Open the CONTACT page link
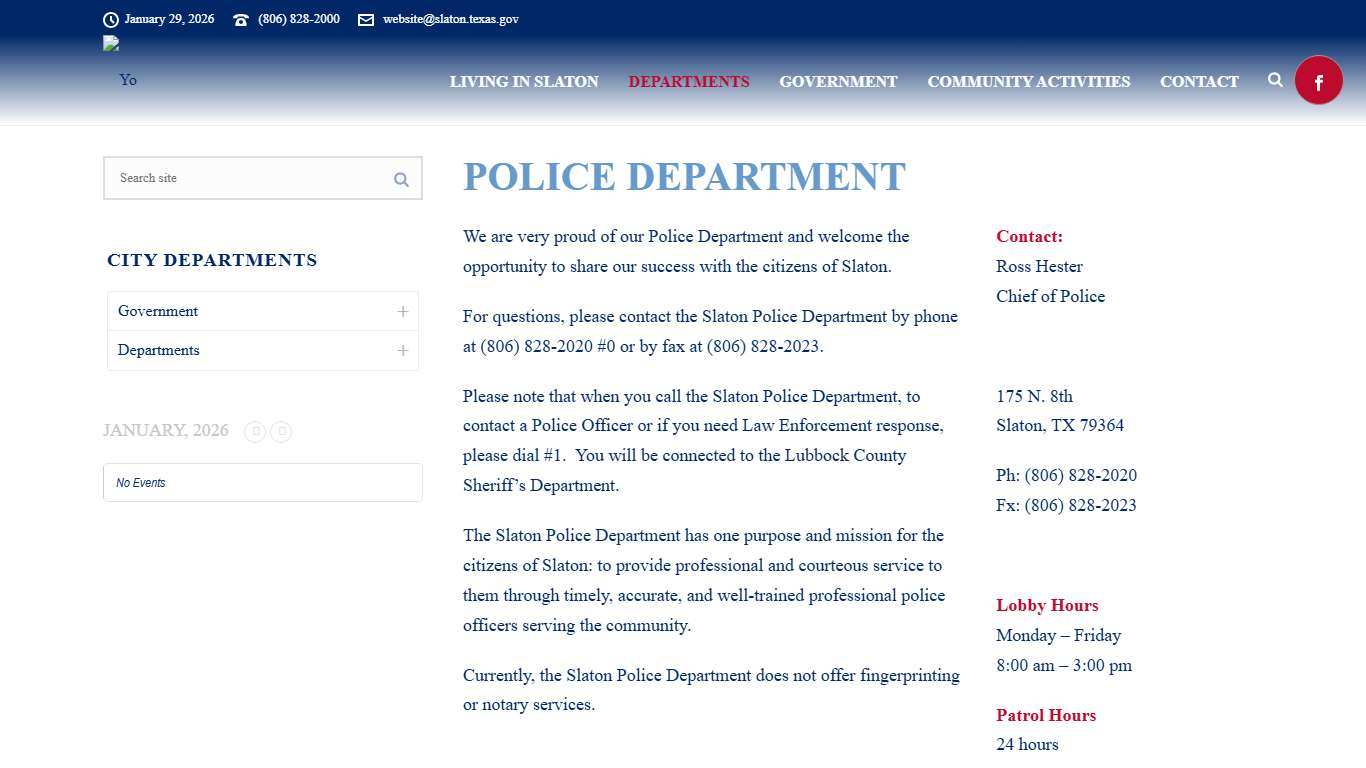Screen dimensions: 1366x768 (x=1199, y=82)
